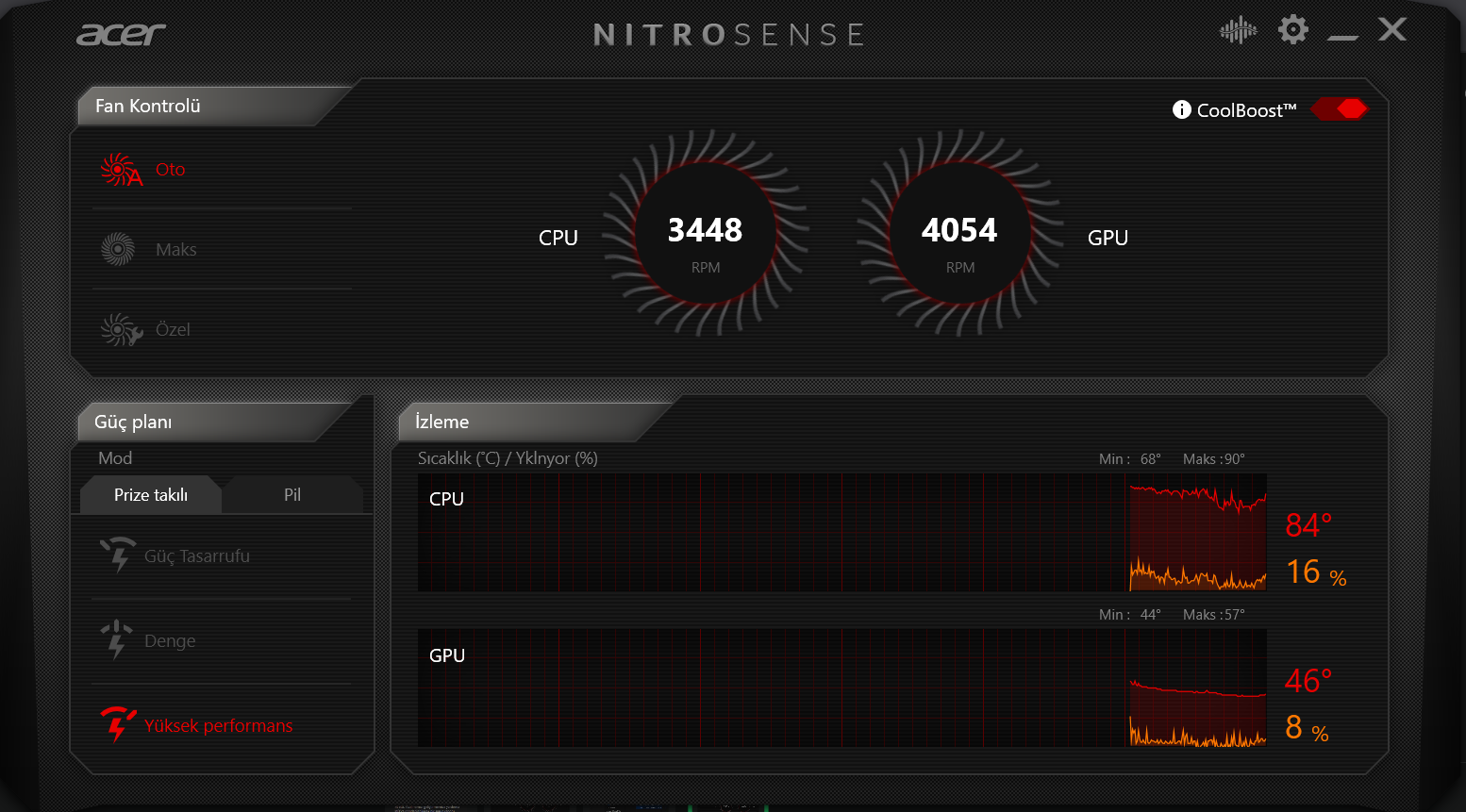The image size is (1466, 812).
Task: Select Özel fan mode label
Action: (173, 330)
